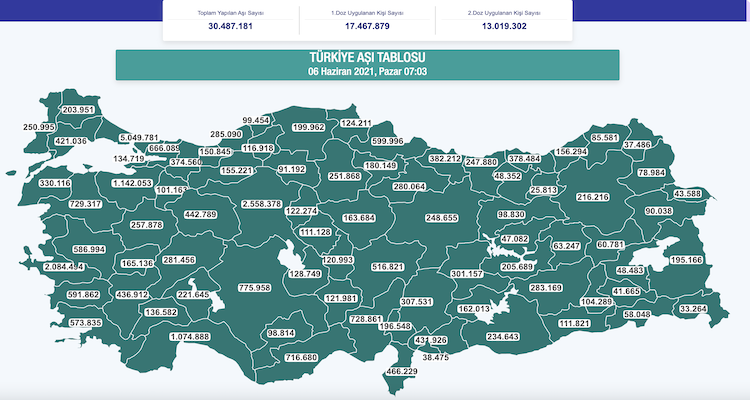
Task: Select the province labeled 2.558.378
Action: (269, 203)
